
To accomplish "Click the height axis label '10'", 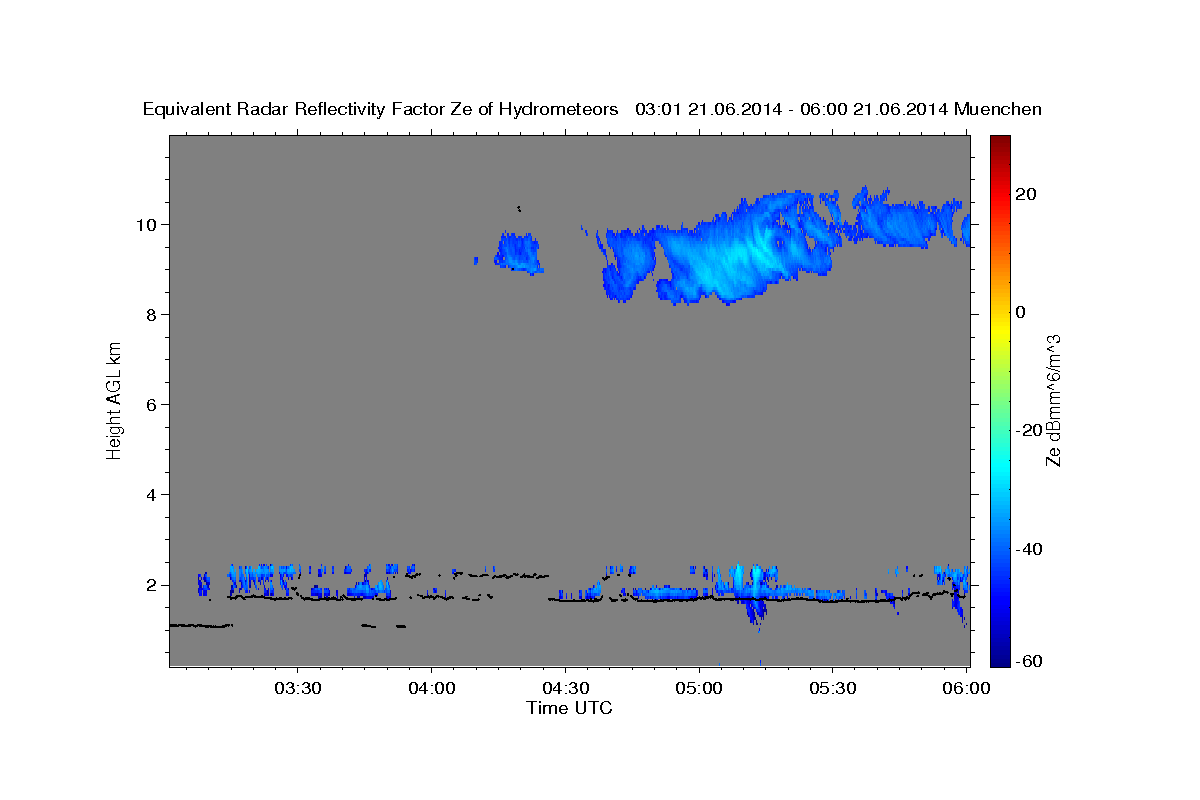I will pos(148,224).
